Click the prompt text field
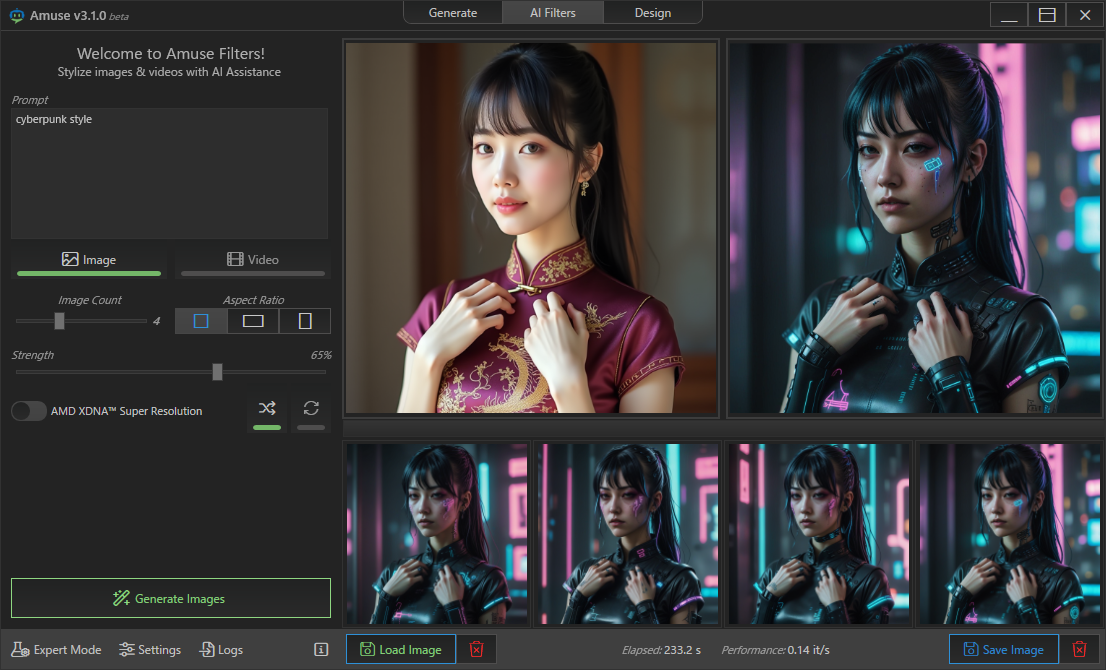Screen dimensions: 1106x670 tap(169, 173)
